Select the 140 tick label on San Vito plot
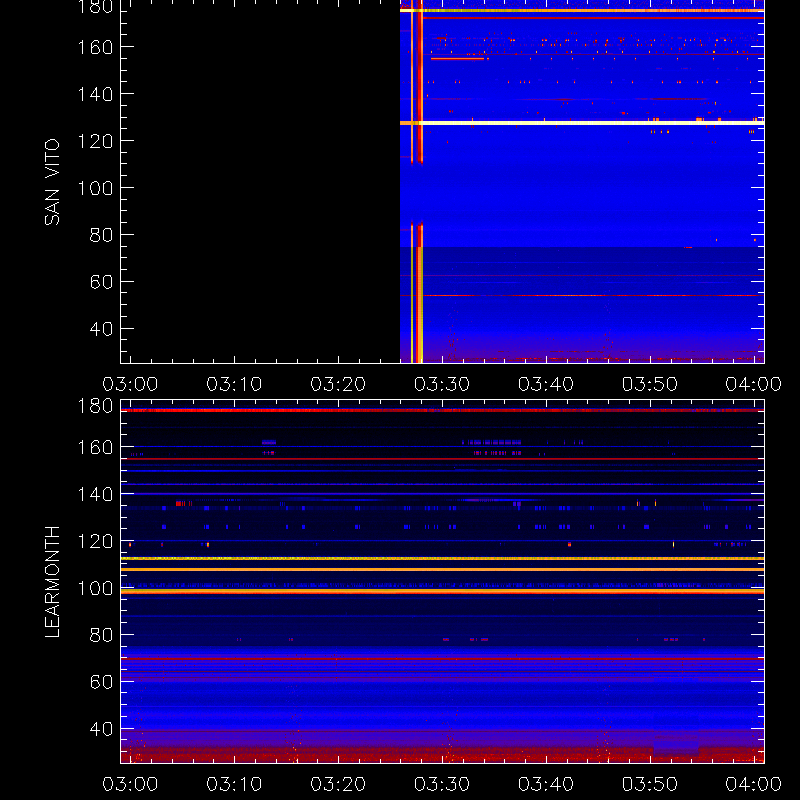Screen dimensions: 800x800 coord(95,94)
